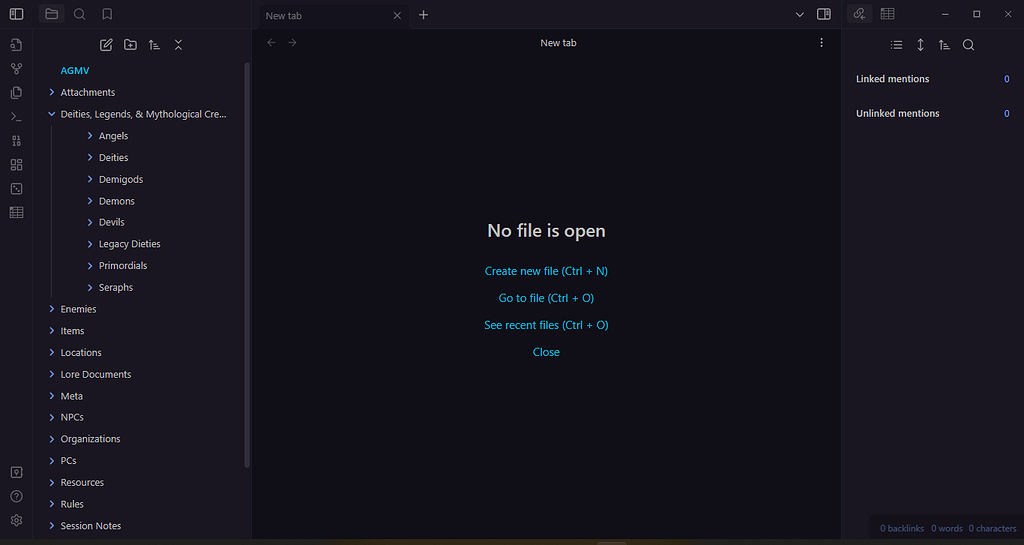Navigate back with left arrow
Image resolution: width=1024 pixels, height=545 pixels.
tap(272, 42)
